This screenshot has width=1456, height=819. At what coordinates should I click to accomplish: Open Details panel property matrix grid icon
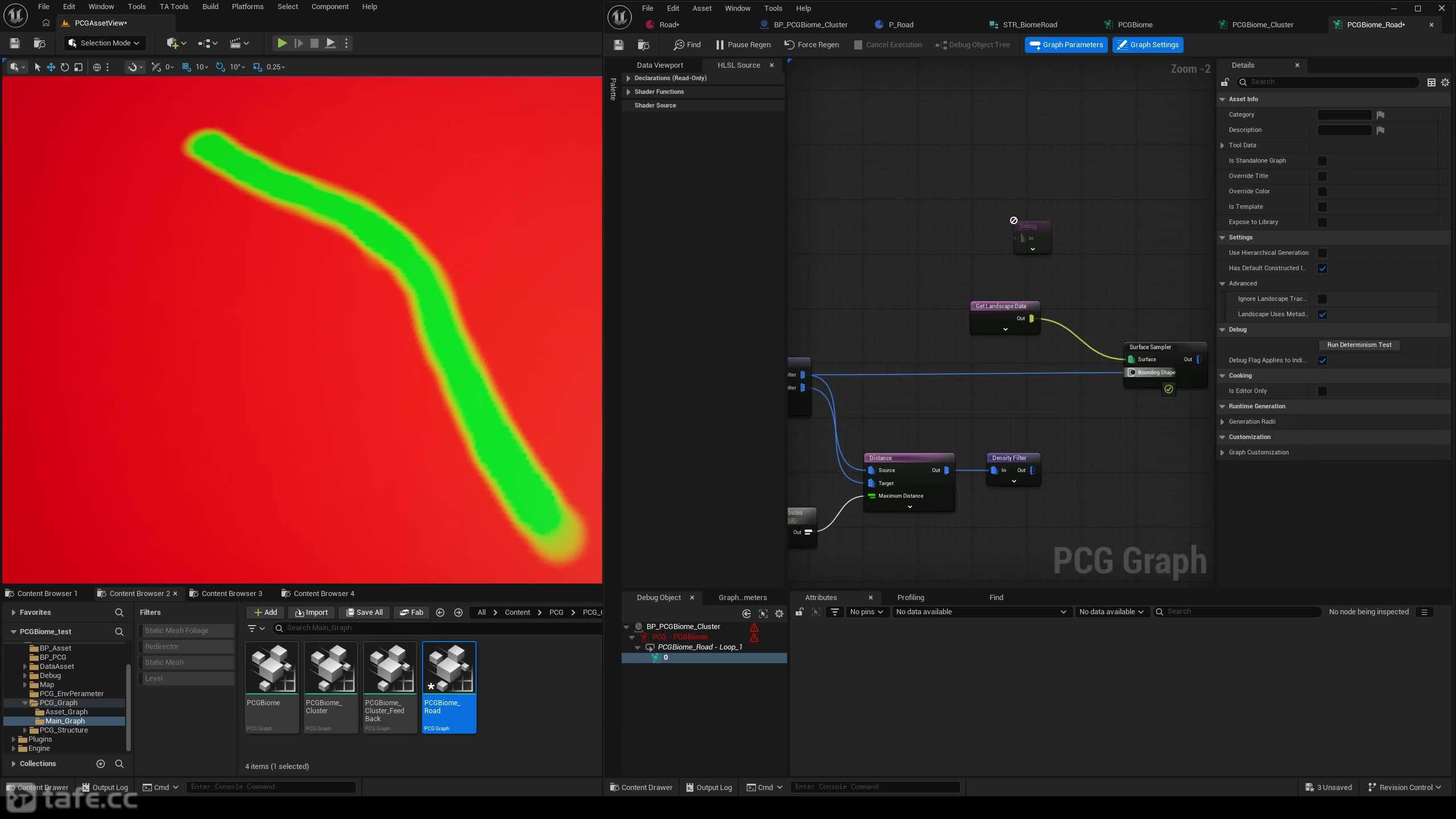(1432, 82)
